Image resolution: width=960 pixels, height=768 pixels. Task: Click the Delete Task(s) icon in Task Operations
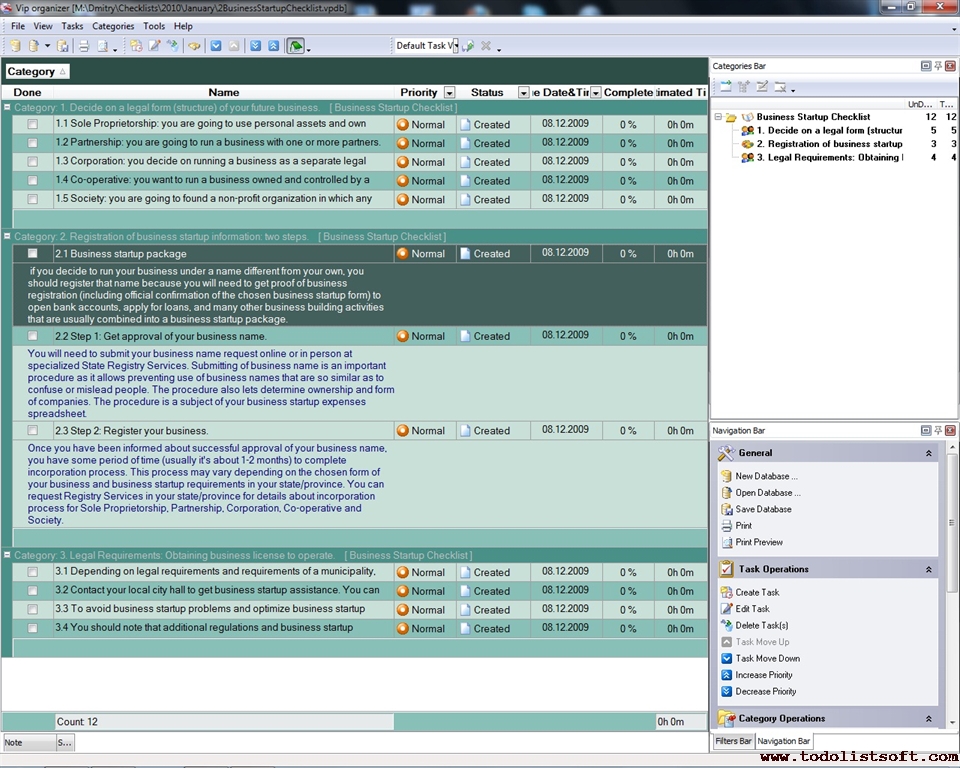coord(726,625)
